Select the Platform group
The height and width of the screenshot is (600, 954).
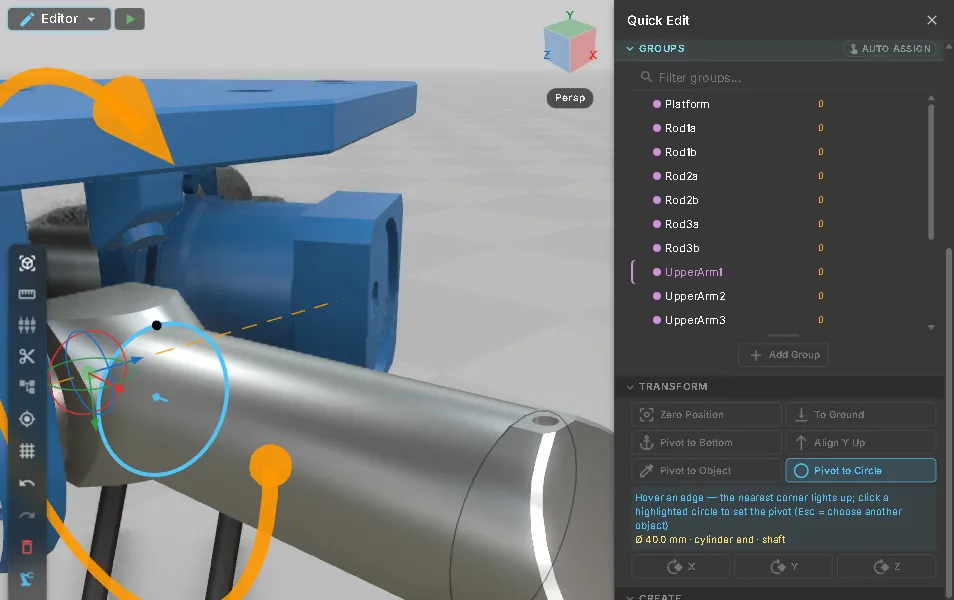(x=687, y=104)
